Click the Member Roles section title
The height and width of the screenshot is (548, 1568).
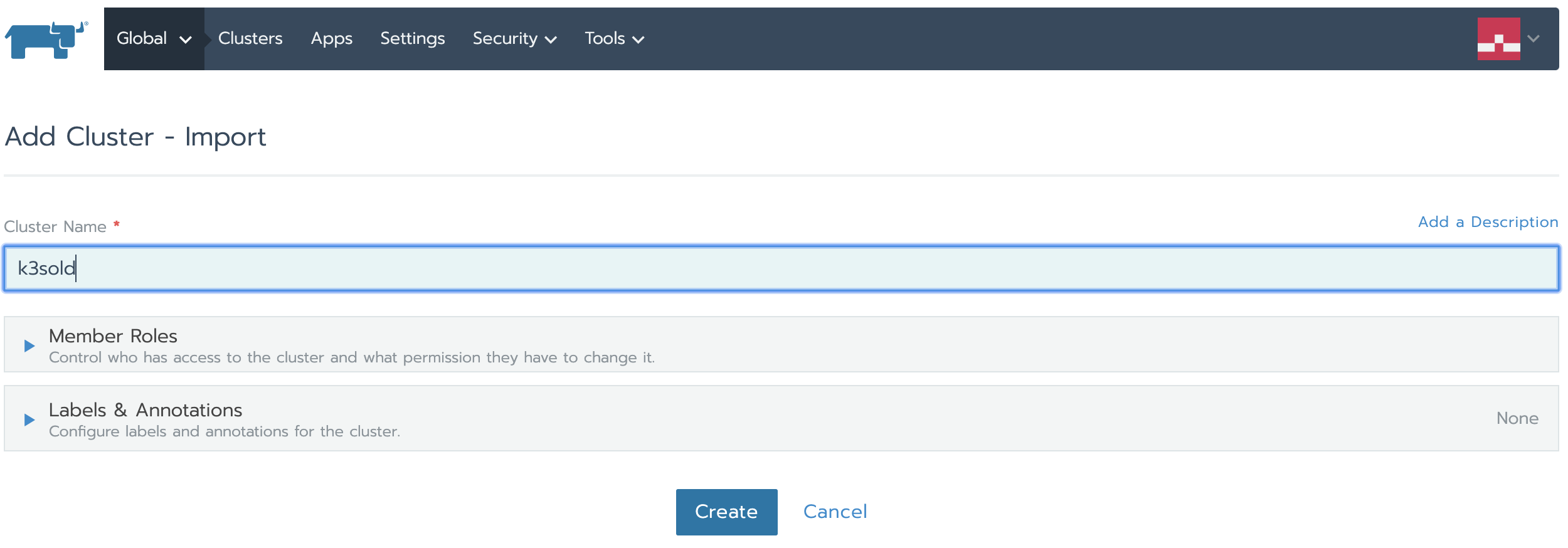click(x=113, y=336)
